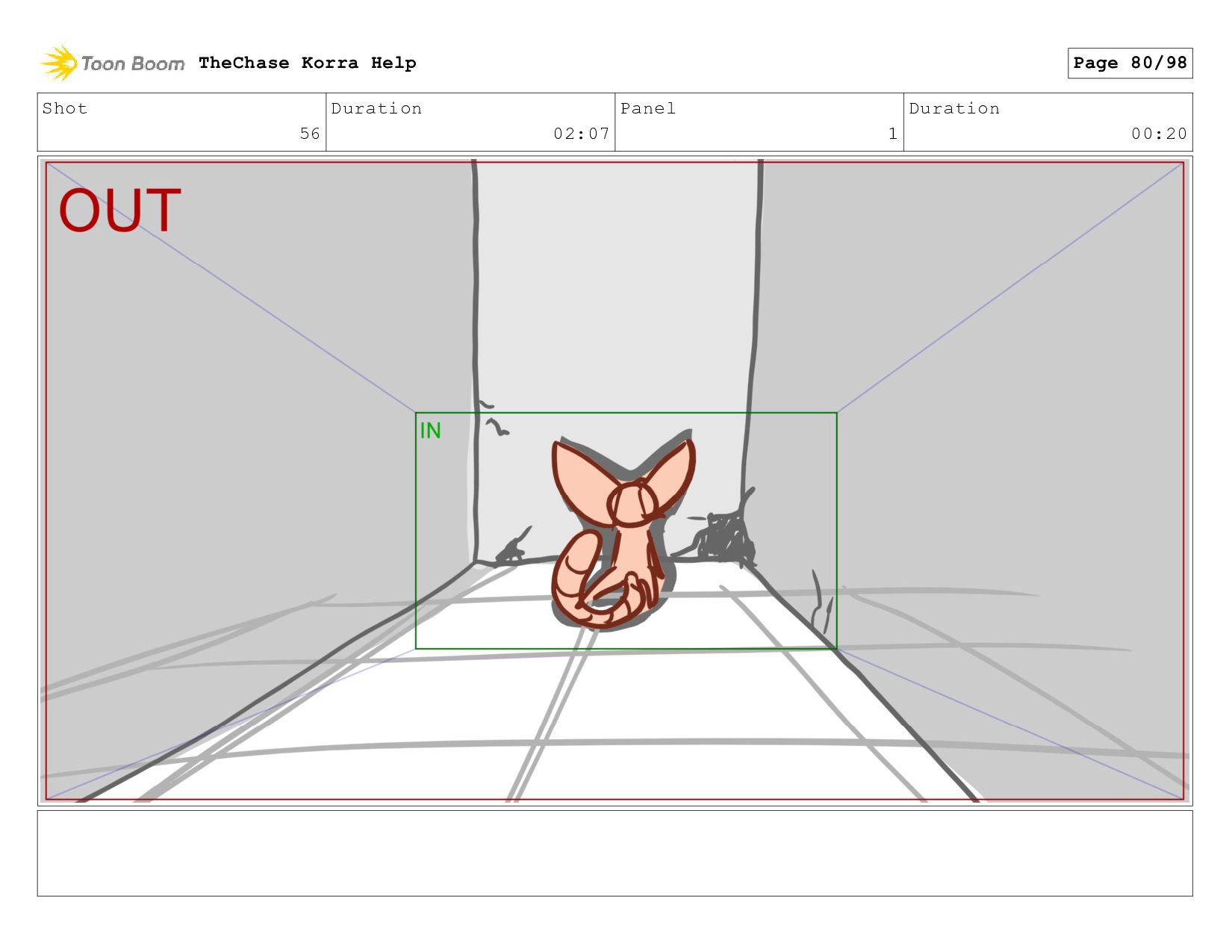Image resolution: width=1232 pixels, height=952 pixels.
Task: Click the Duration label next to Shot
Action: (376, 108)
